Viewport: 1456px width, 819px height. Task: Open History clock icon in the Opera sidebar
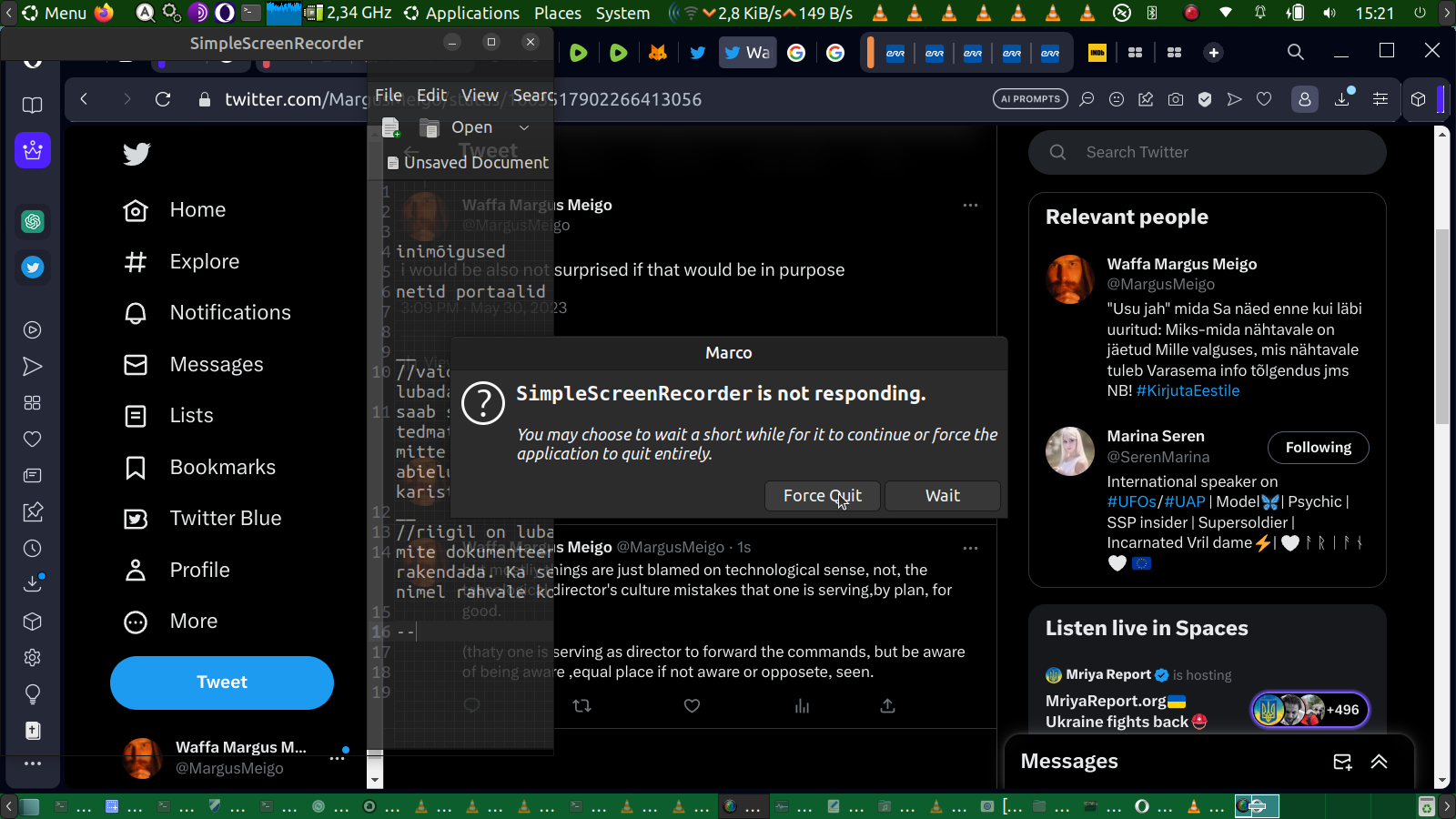[33, 549]
